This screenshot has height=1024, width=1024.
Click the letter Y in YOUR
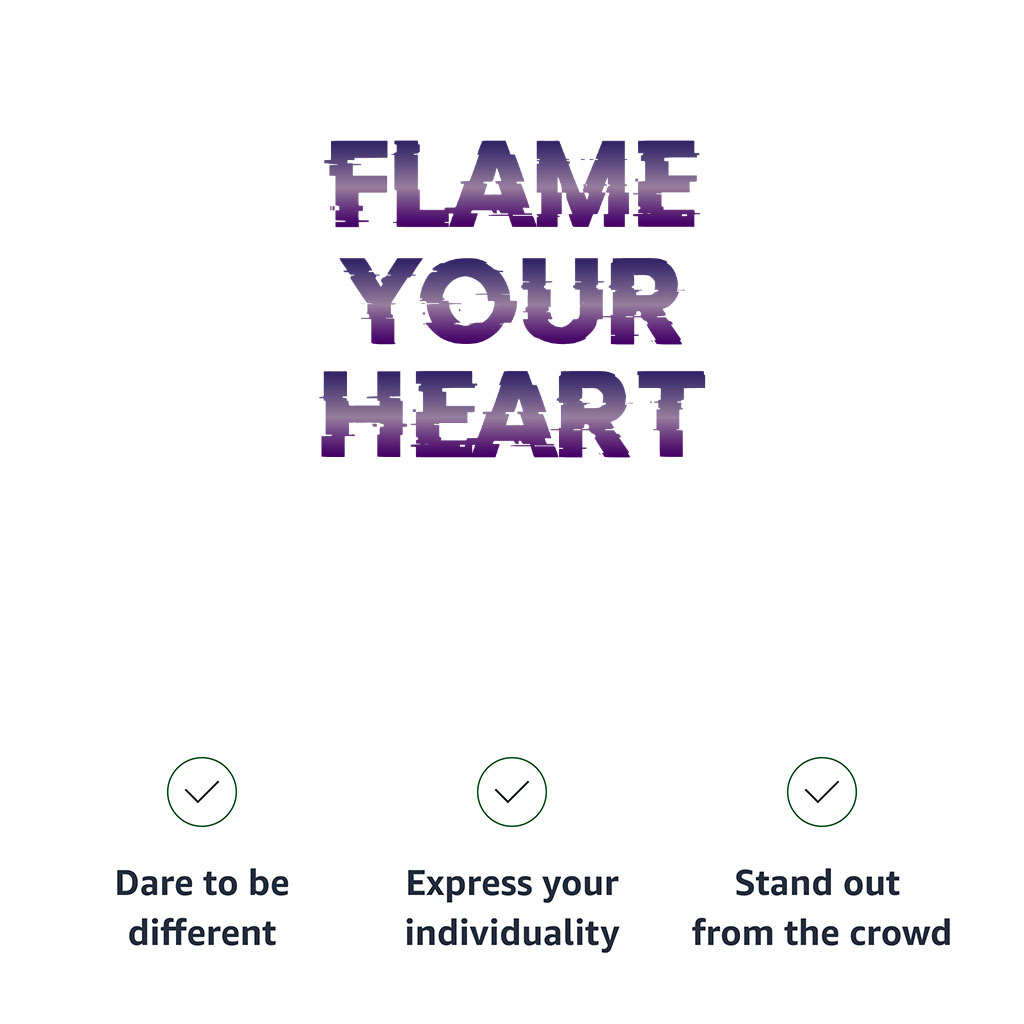[x=383, y=300]
